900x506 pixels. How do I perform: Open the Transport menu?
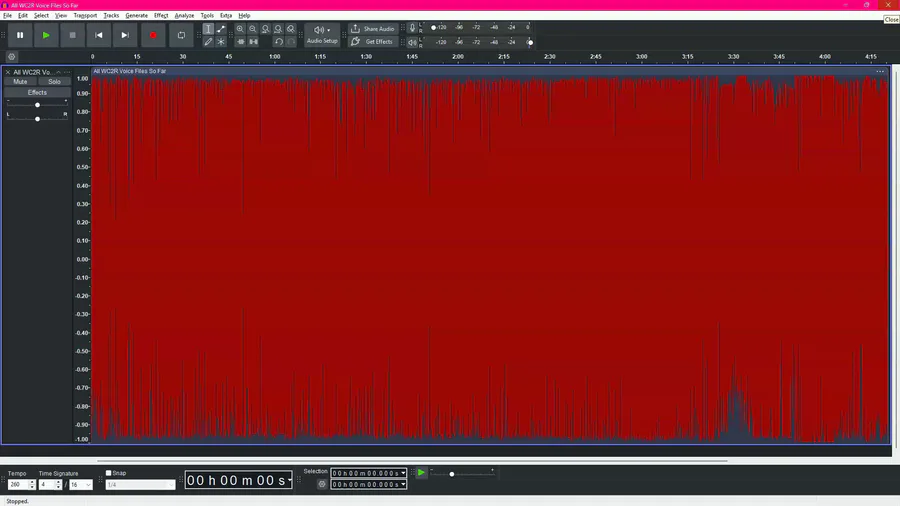coord(85,15)
